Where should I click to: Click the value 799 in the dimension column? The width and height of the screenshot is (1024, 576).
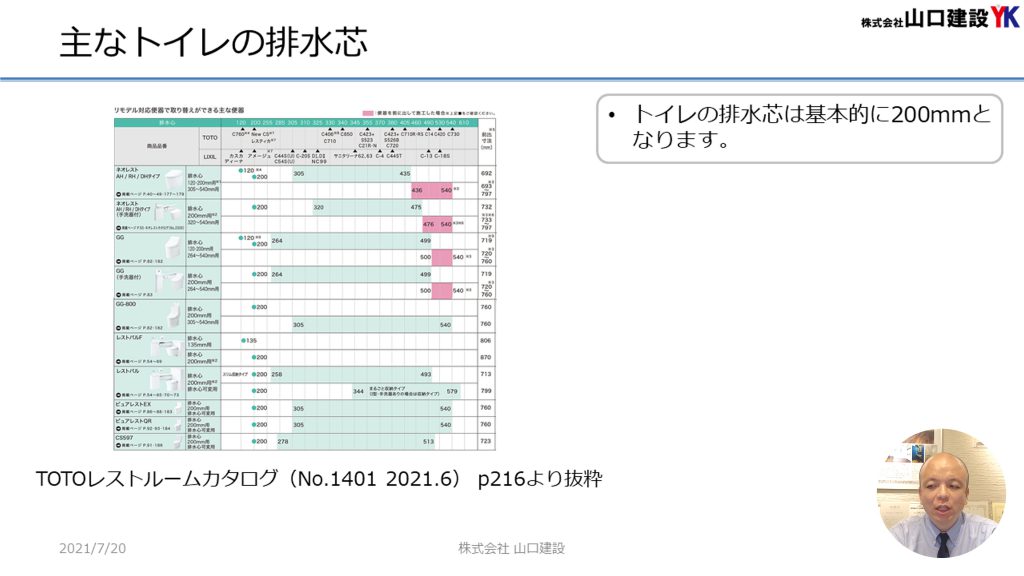(486, 391)
